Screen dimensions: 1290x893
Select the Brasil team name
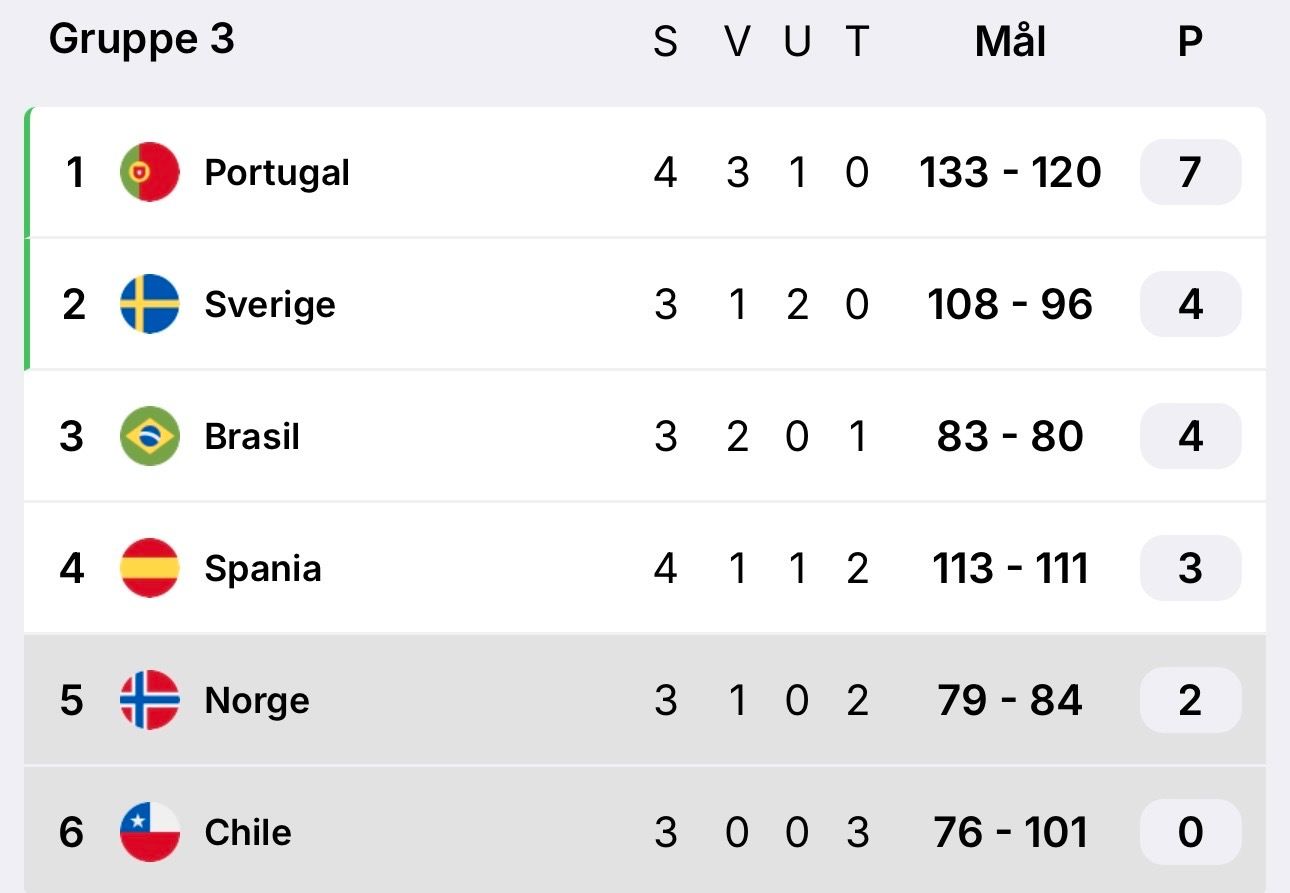pos(252,437)
